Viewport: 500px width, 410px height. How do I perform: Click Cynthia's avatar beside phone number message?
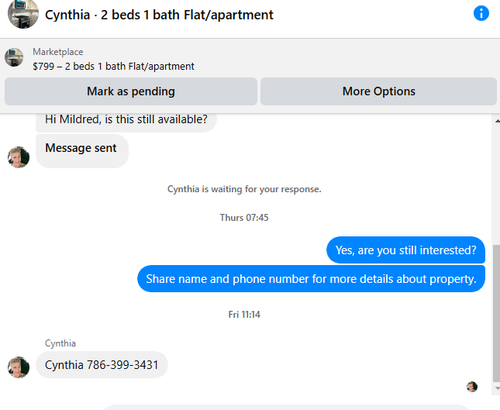click(x=19, y=367)
